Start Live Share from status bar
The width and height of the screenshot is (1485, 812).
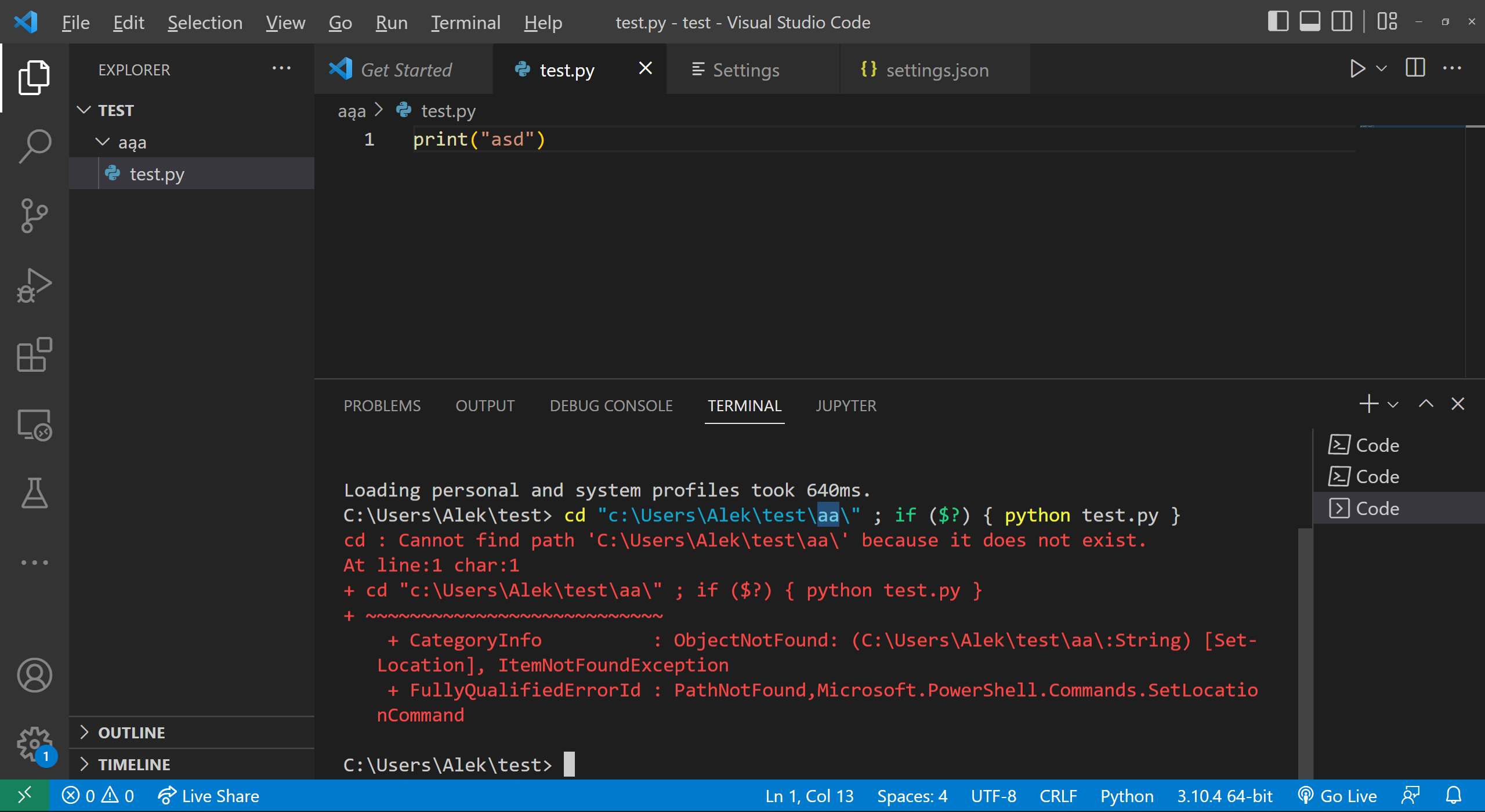[x=208, y=796]
